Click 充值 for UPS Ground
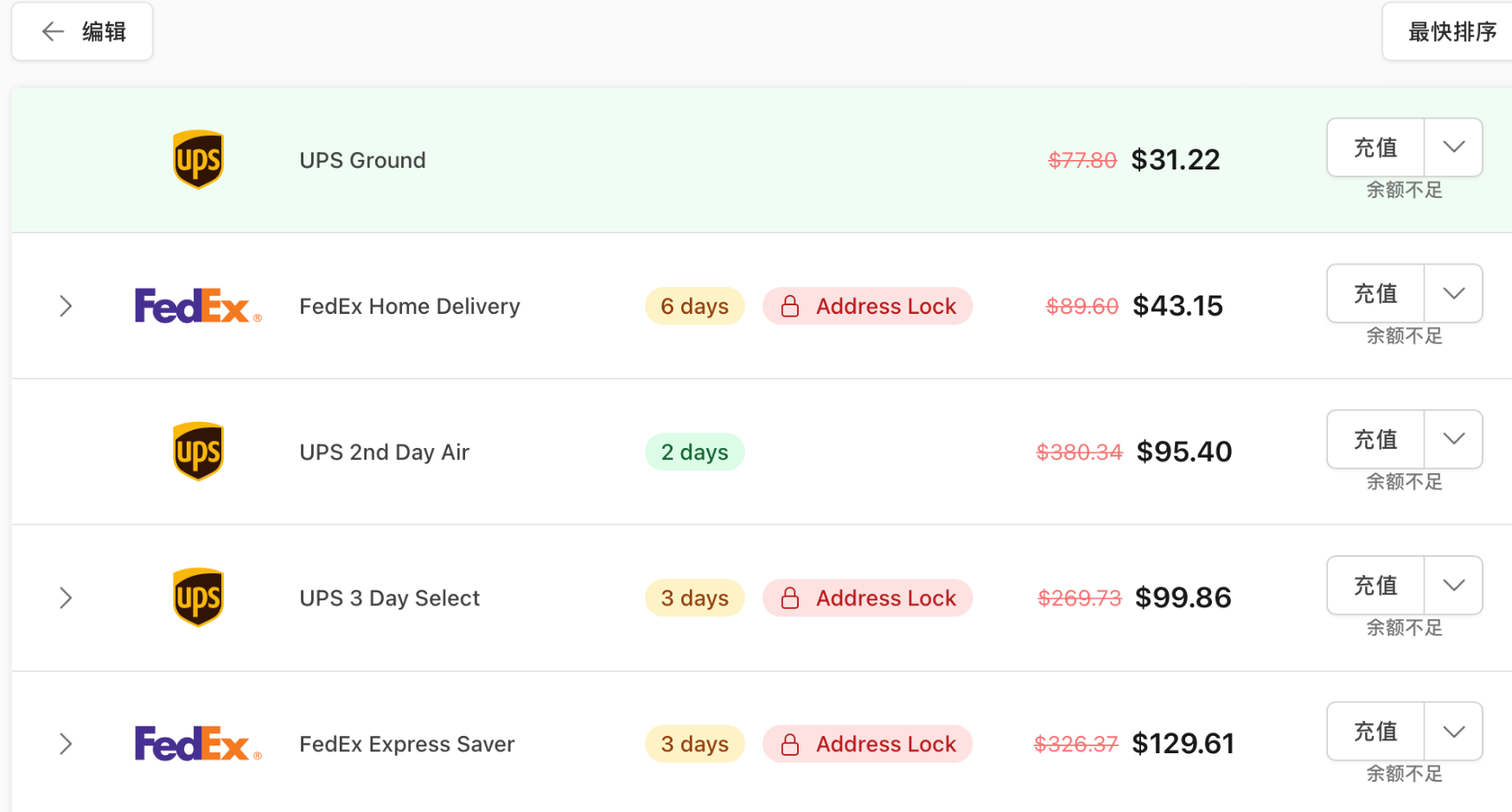This screenshot has width=1512, height=812. [x=1375, y=147]
